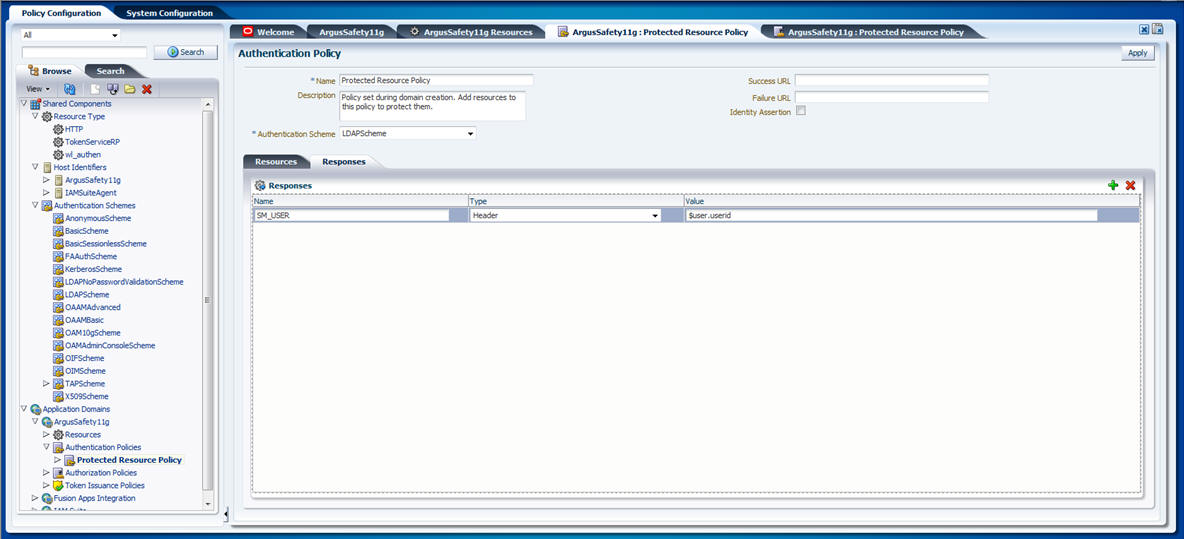
Task: Open the Header type dropdown for SM_USER
Action: (x=655, y=216)
